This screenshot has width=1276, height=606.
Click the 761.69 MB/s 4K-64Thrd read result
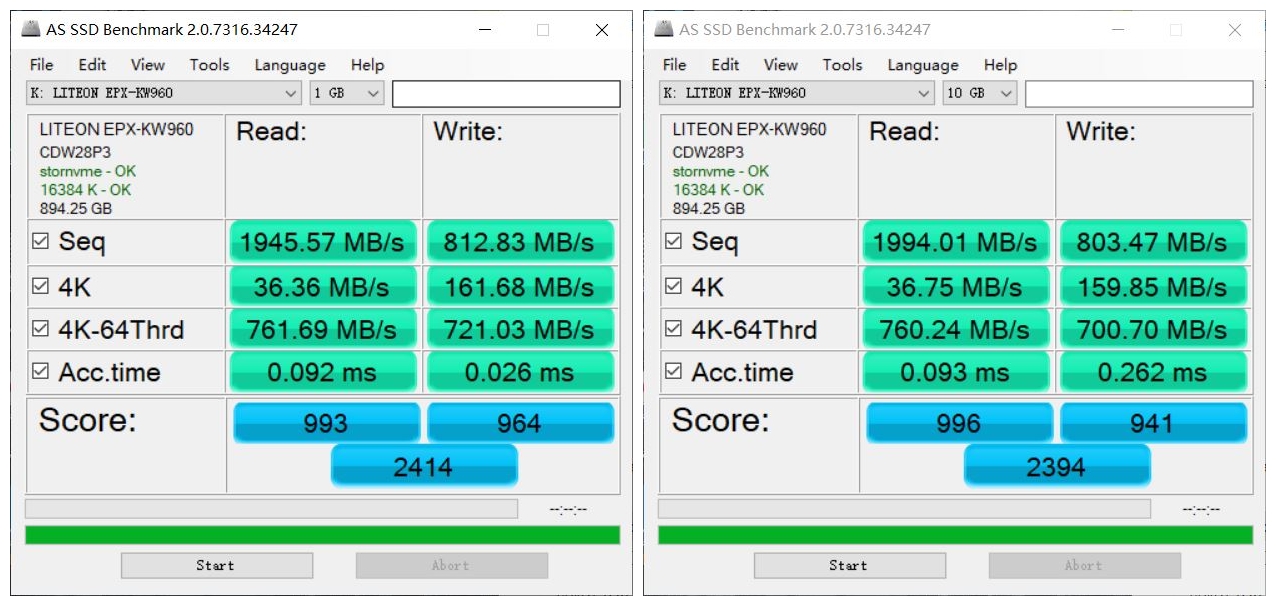(x=322, y=329)
